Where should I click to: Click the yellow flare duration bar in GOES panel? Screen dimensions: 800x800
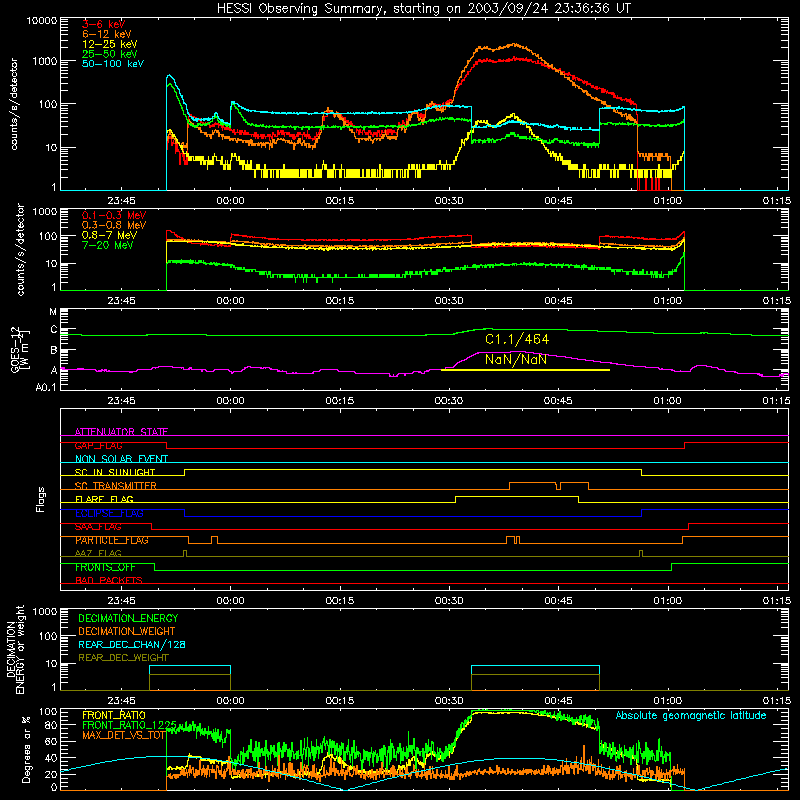525,370
